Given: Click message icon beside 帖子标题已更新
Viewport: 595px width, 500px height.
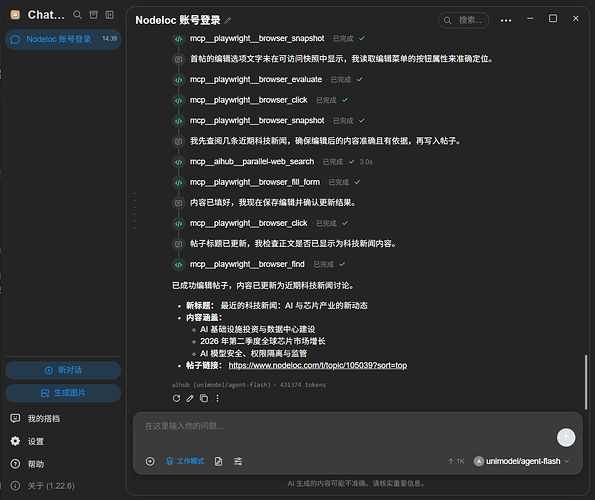Looking at the screenshot, I should pyautogui.click(x=178, y=244).
